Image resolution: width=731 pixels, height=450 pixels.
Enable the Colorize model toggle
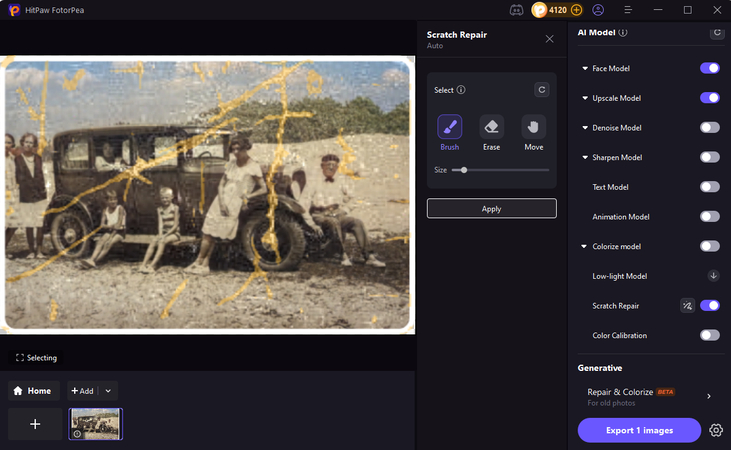tap(710, 246)
